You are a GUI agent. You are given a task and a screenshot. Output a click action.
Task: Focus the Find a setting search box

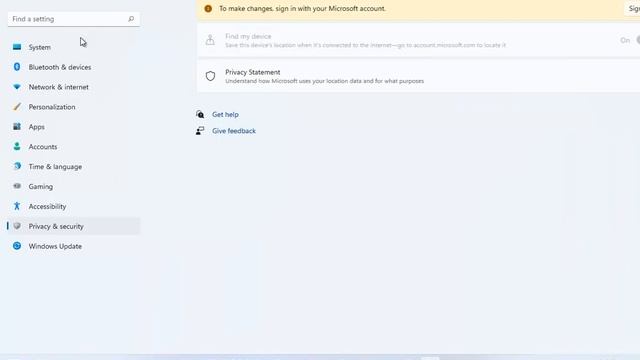click(73, 19)
